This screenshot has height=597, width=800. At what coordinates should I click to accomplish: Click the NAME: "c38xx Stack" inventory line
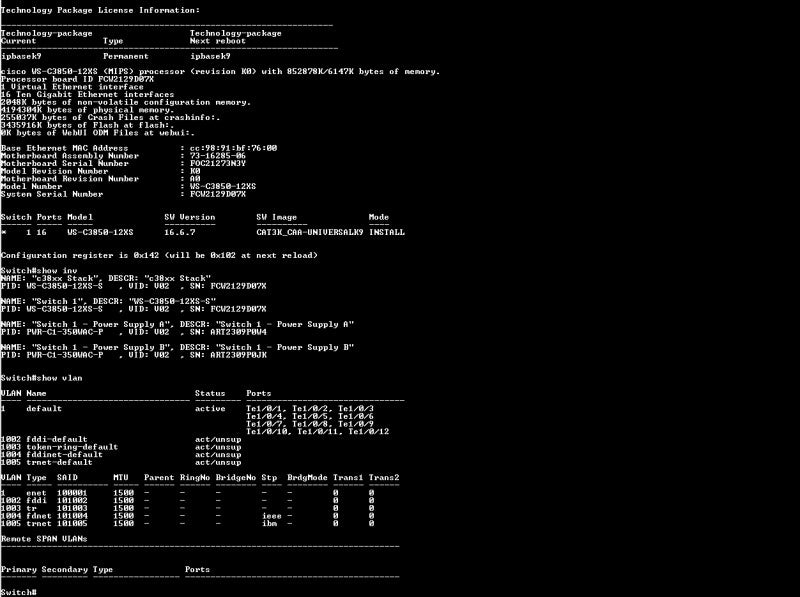pyautogui.click(x=105, y=278)
